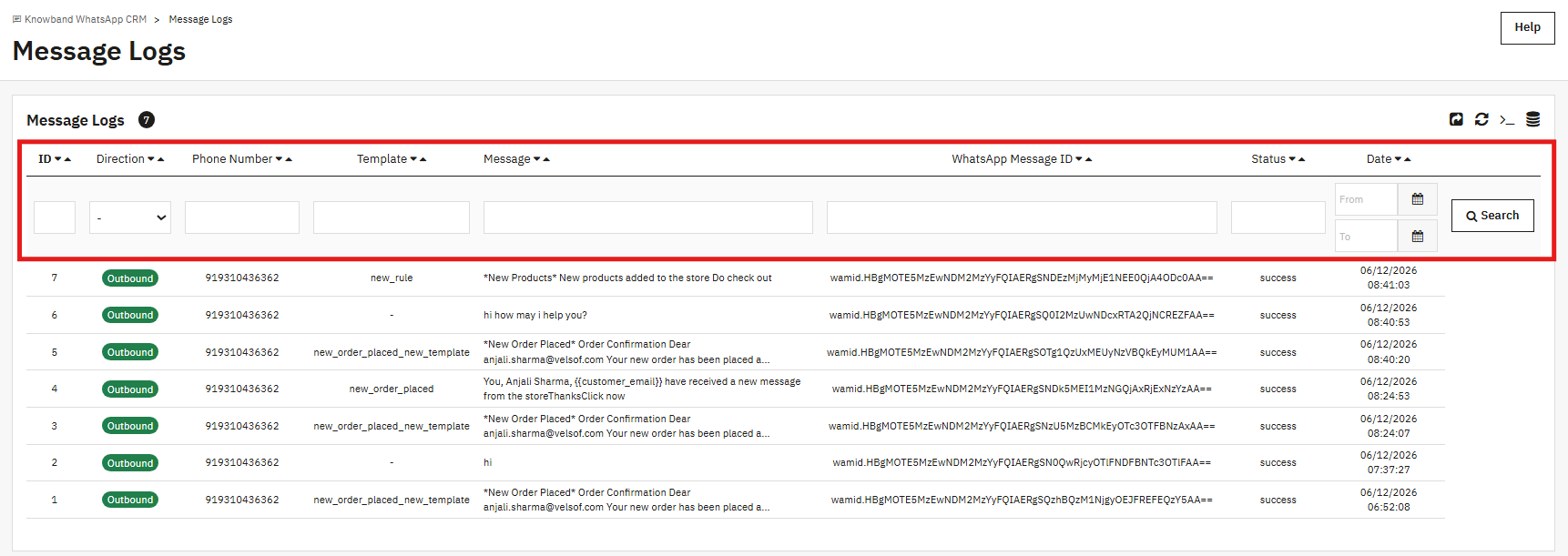Click the date 06/12/2026 08:40:20
Viewport: 1568px width, 556px height.
1389,352
